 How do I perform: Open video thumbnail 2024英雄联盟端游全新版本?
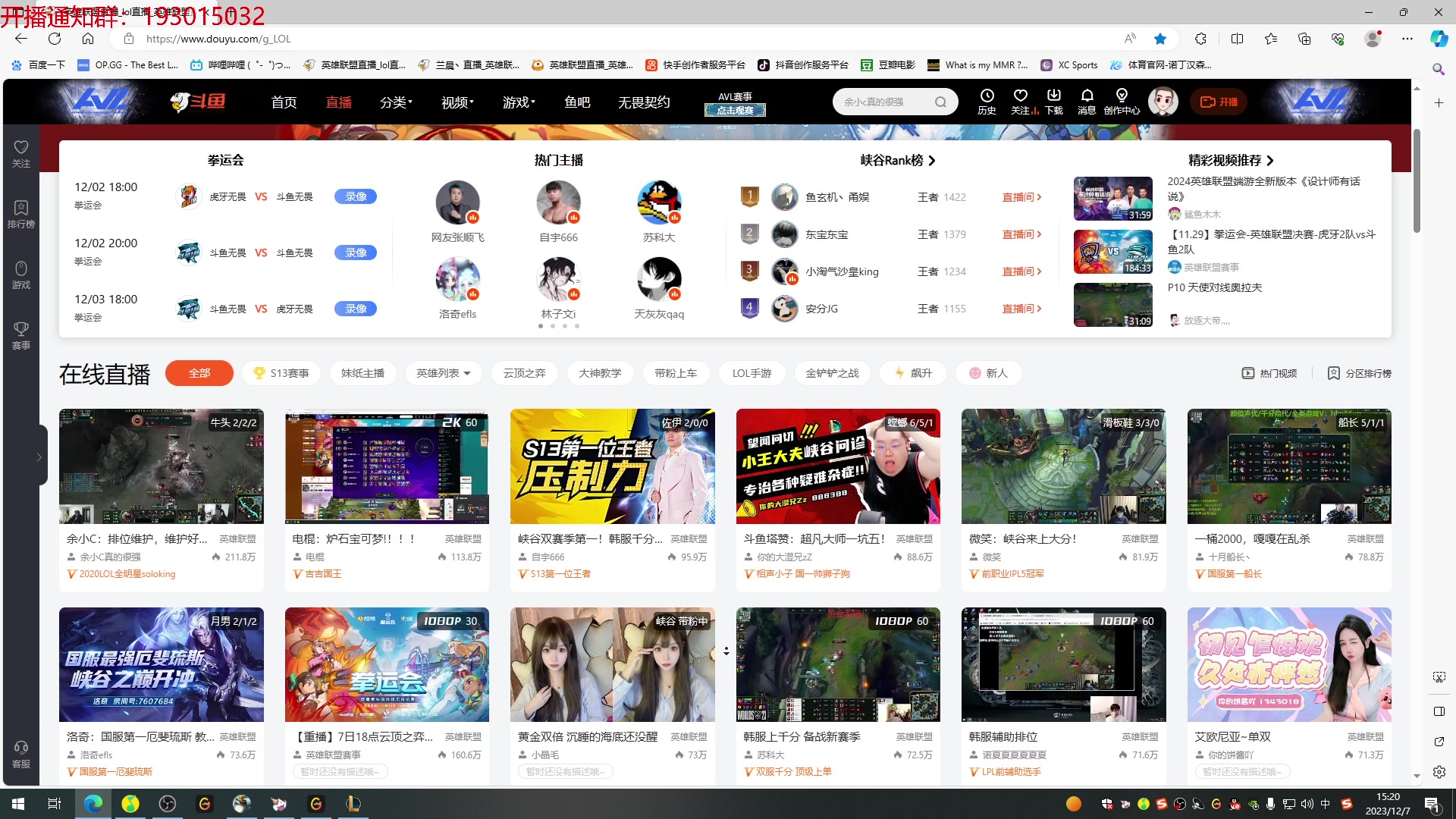pos(1113,199)
